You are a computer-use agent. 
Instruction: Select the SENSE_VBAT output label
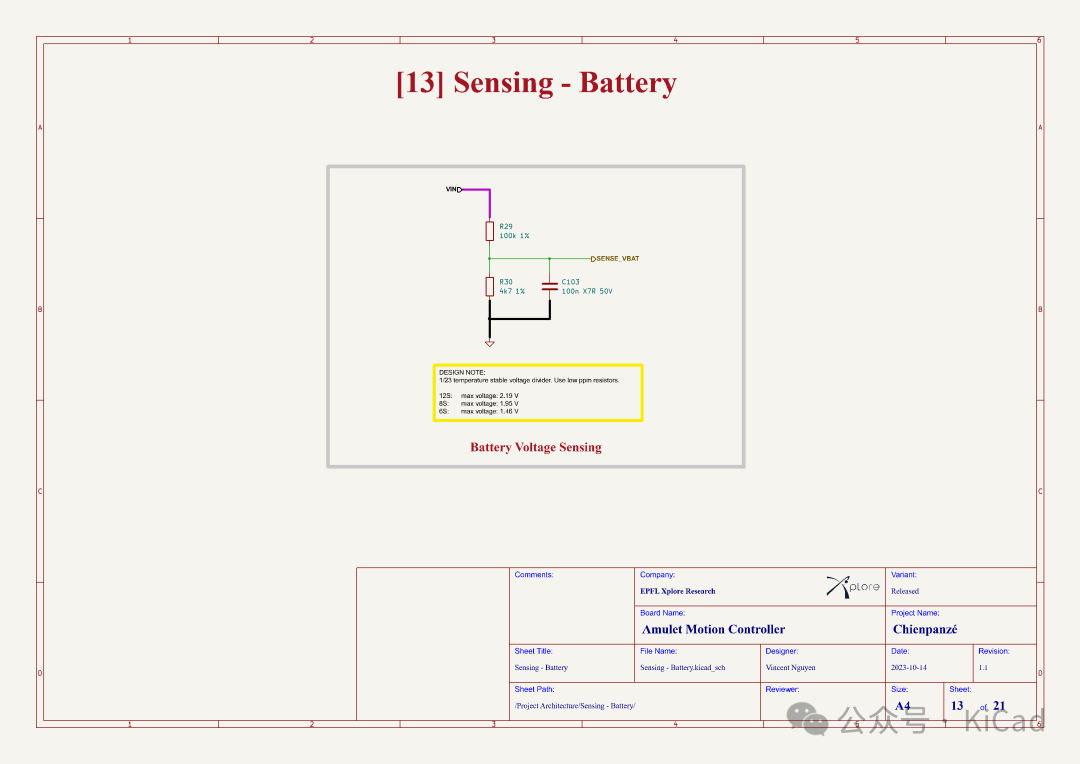(x=616, y=259)
